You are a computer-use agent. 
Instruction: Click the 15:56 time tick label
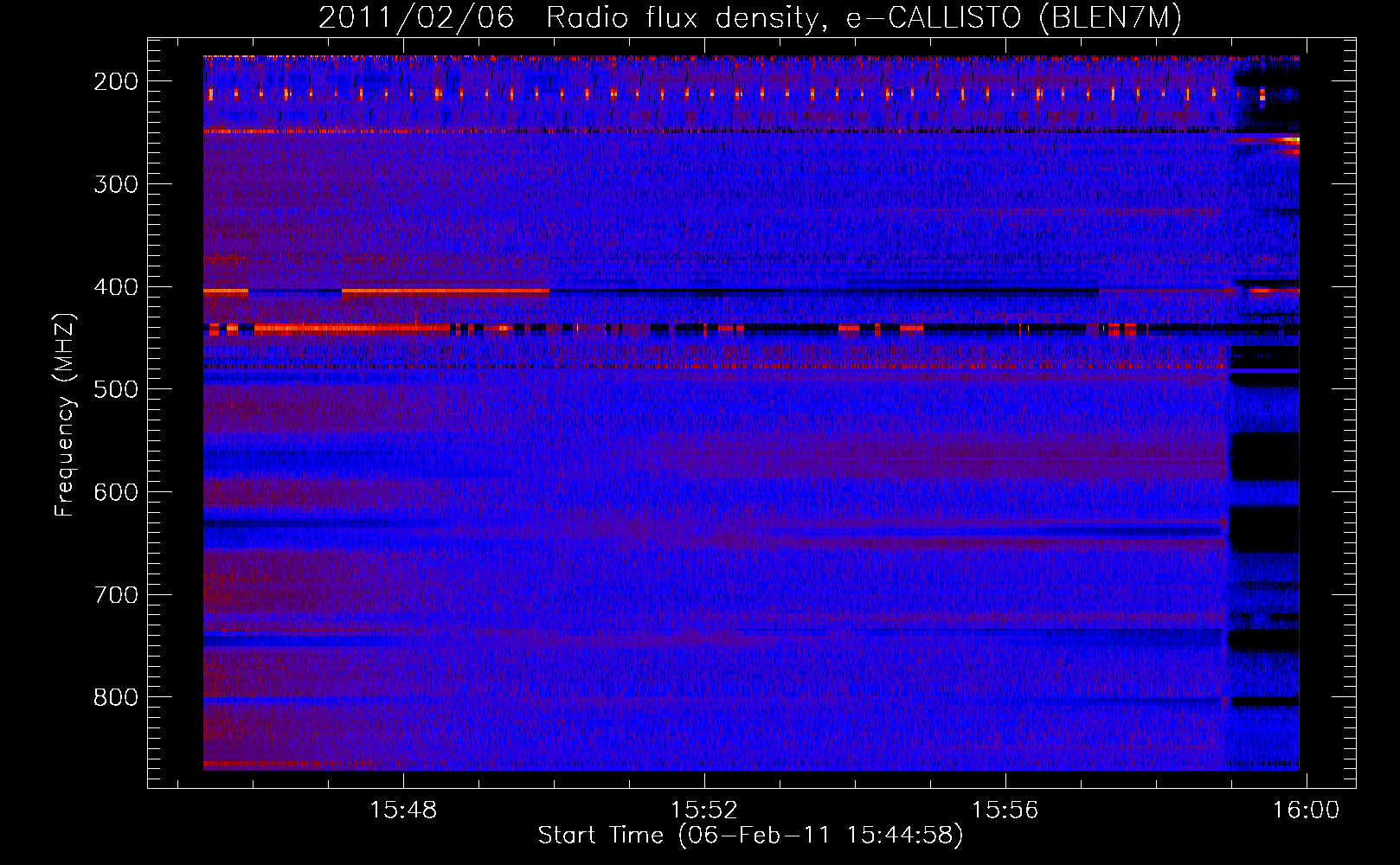point(1005,811)
